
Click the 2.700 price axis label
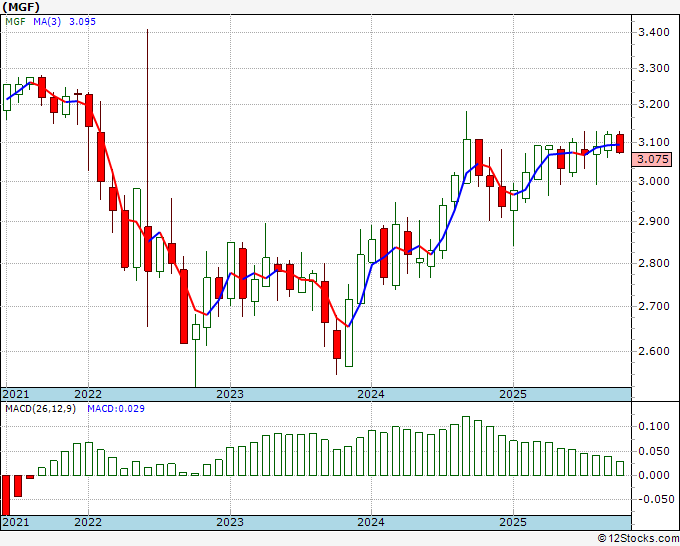pos(654,306)
